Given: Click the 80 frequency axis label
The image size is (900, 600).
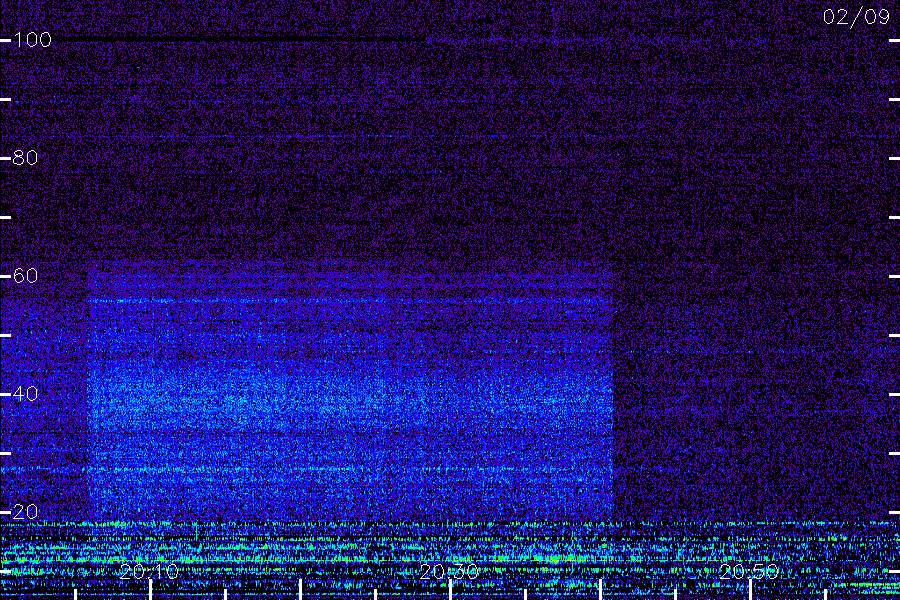Looking at the screenshot, I should tap(25, 157).
